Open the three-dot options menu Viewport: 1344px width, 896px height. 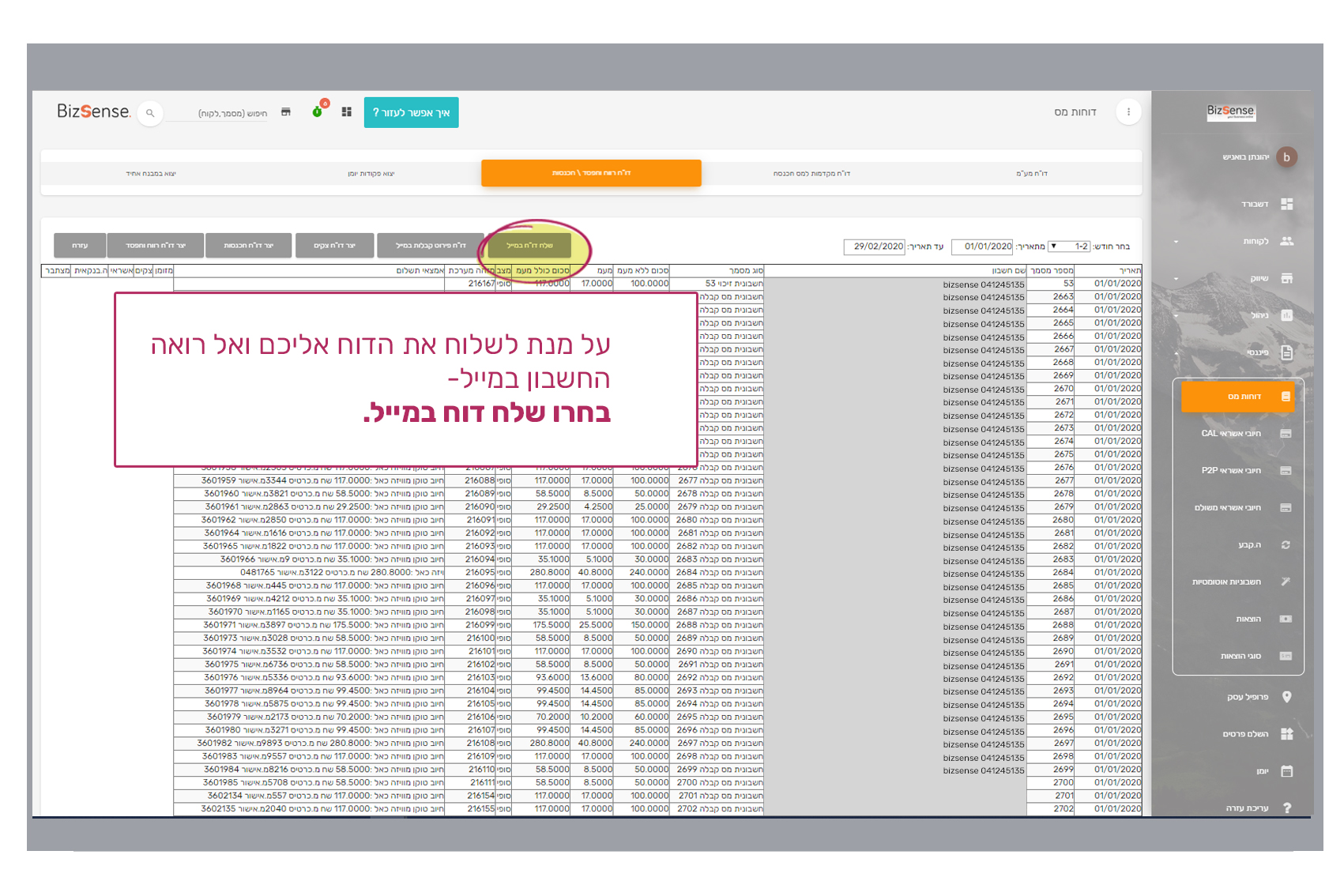click(1128, 112)
